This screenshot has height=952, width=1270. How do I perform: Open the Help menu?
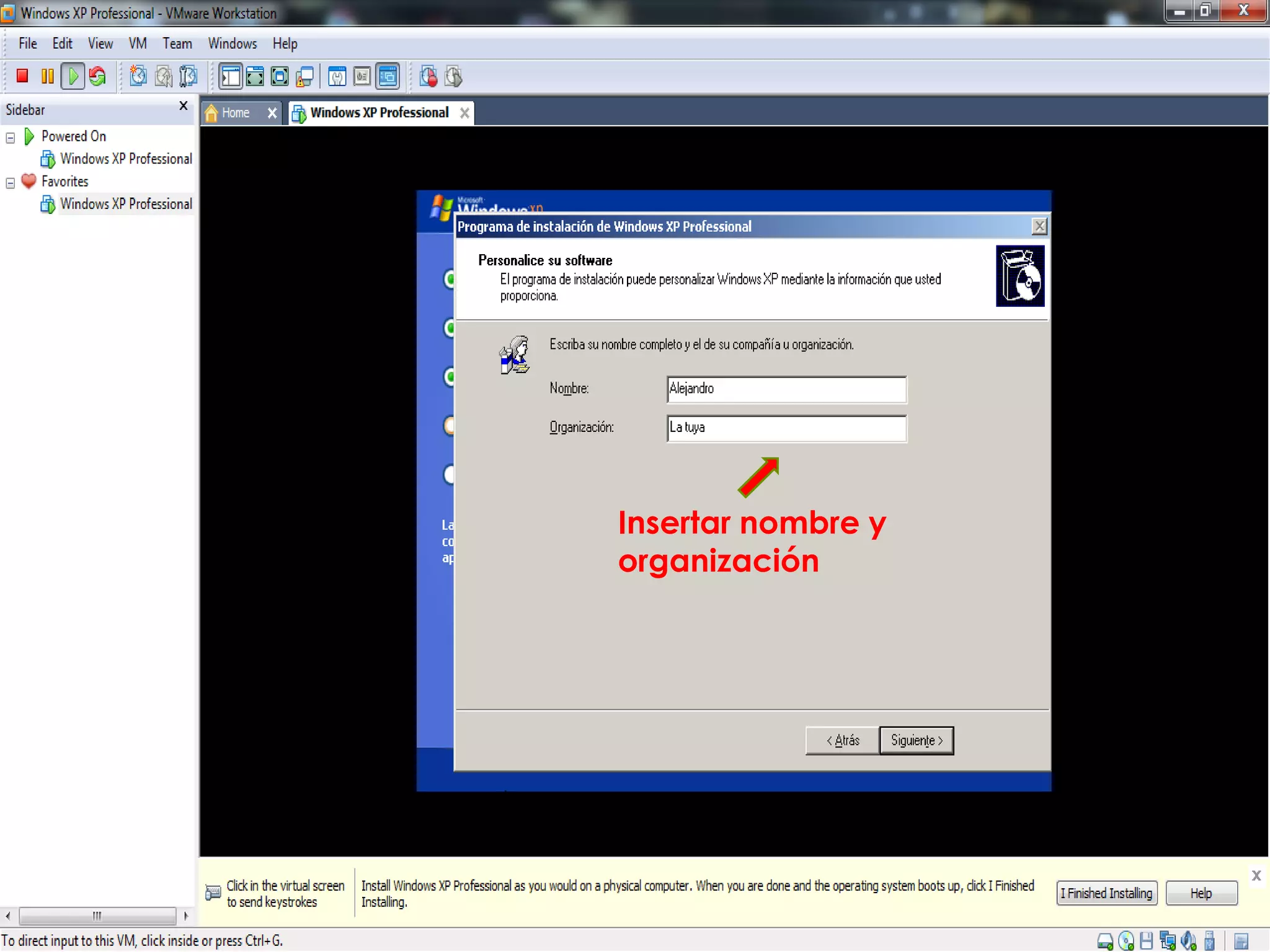(285, 43)
